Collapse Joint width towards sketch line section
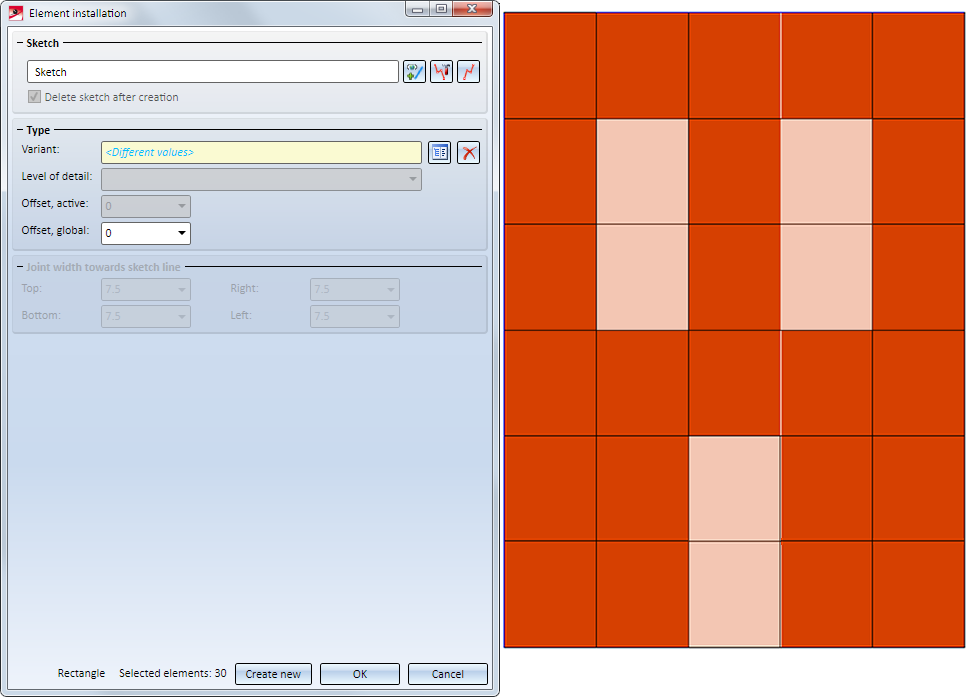The image size is (966, 697). click(20, 267)
